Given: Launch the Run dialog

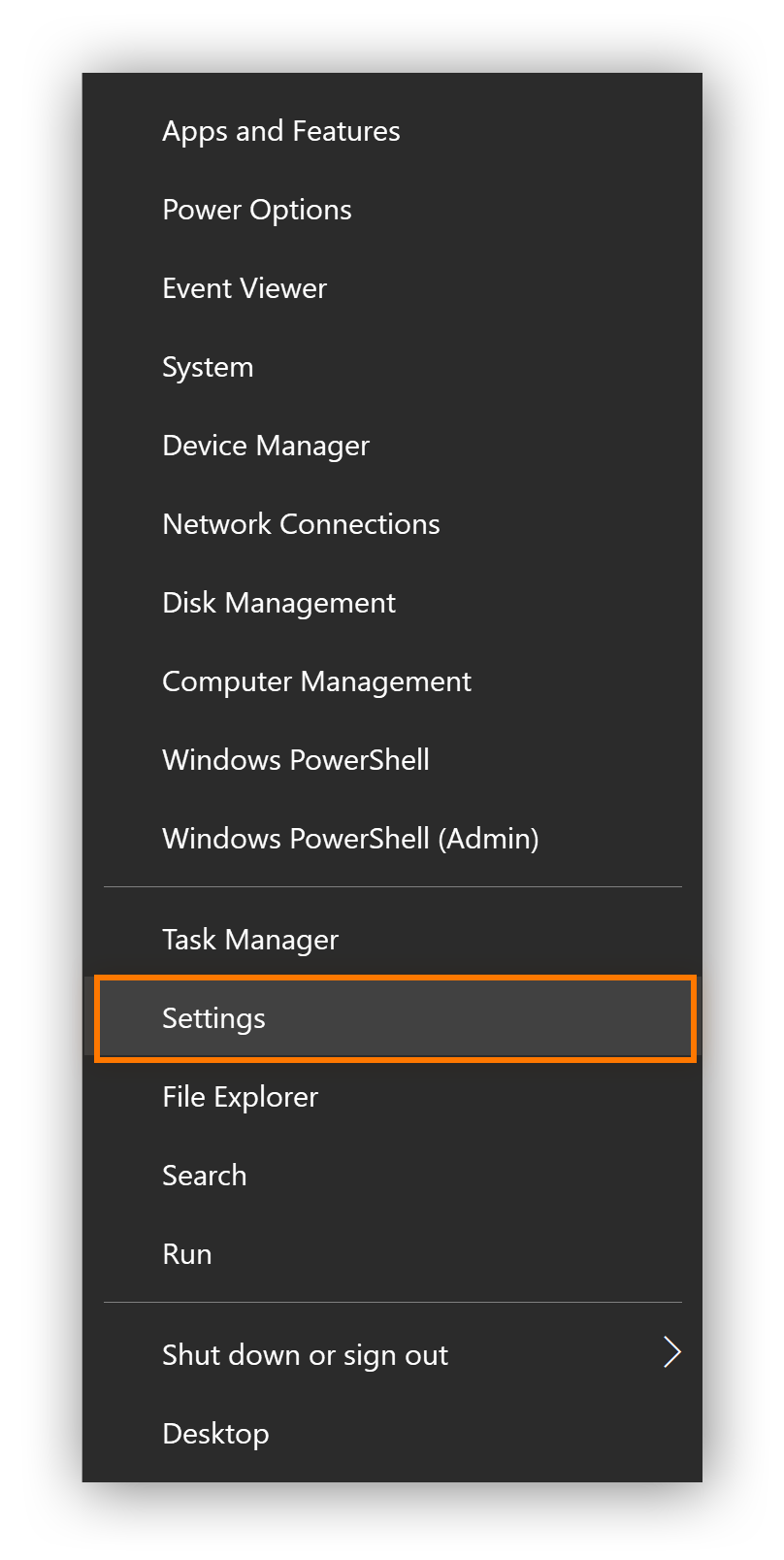Looking at the screenshot, I should point(186,1254).
